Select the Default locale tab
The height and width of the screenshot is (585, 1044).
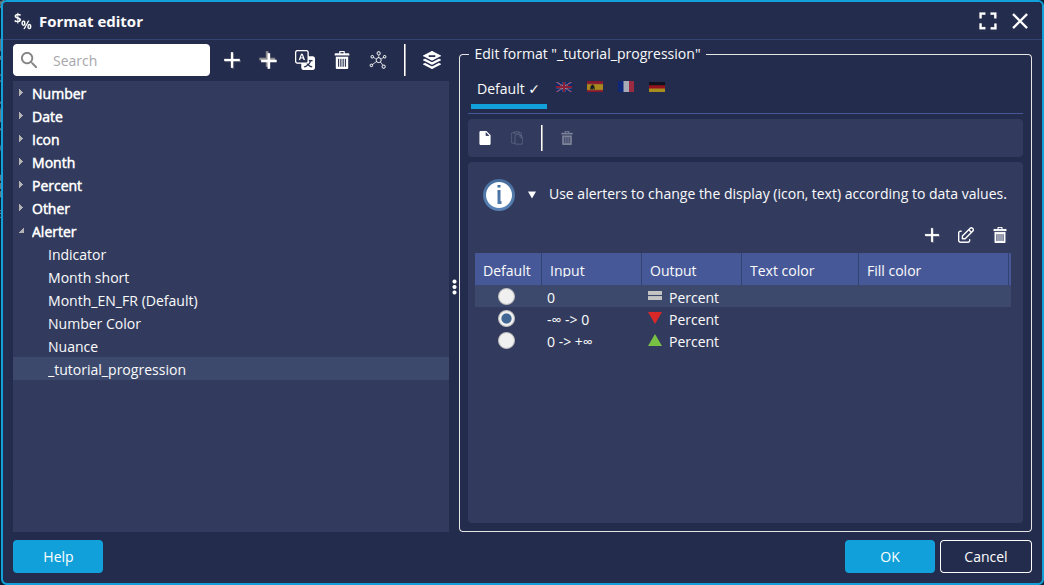pos(503,88)
